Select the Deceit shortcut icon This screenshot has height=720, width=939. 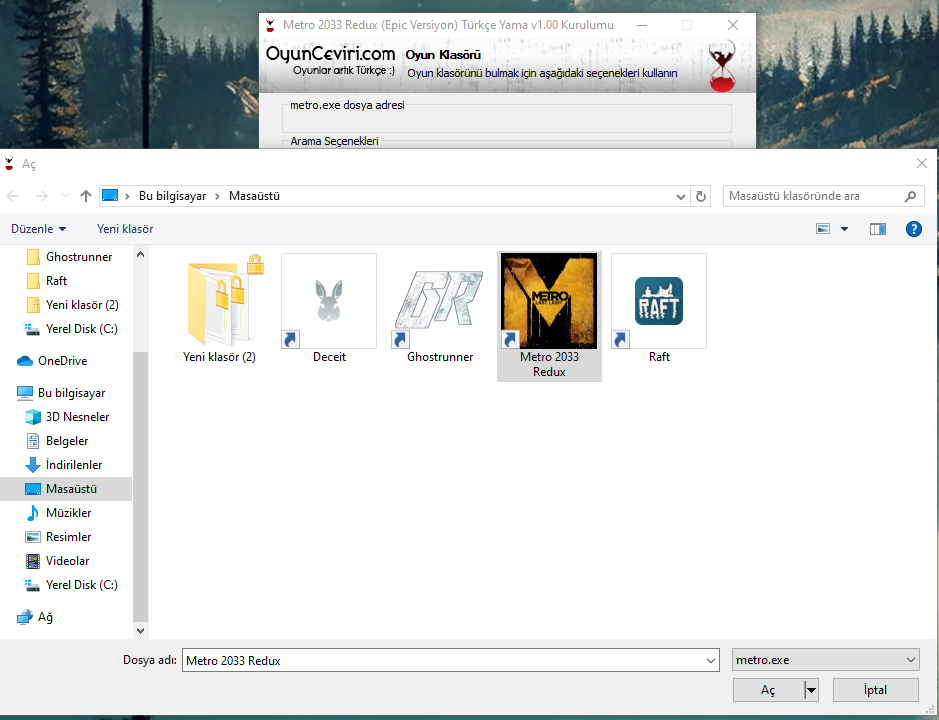click(x=329, y=301)
